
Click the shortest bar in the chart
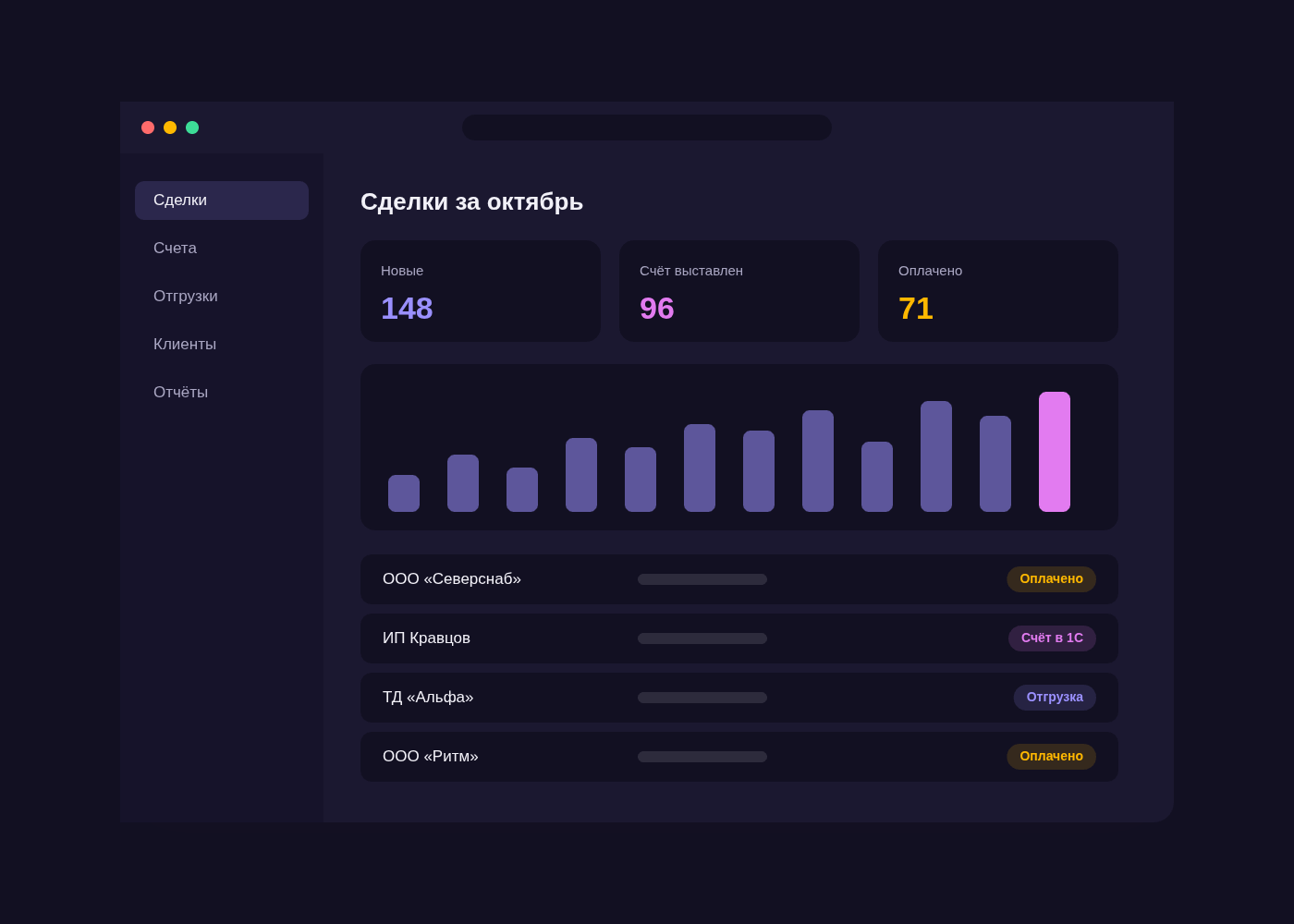[404, 493]
